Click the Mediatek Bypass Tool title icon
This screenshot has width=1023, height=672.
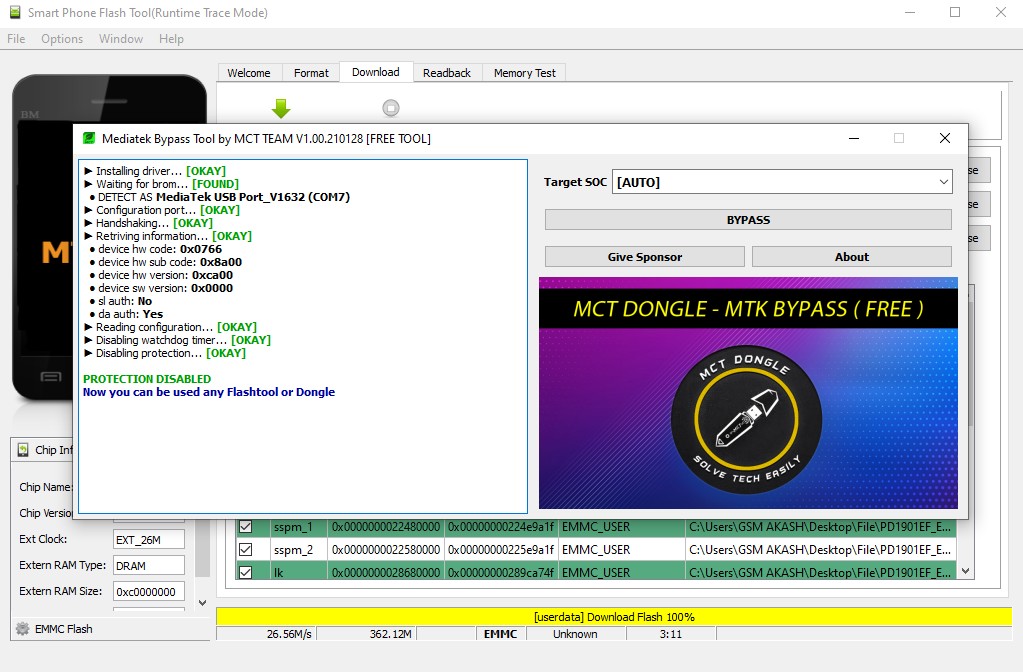click(x=89, y=138)
